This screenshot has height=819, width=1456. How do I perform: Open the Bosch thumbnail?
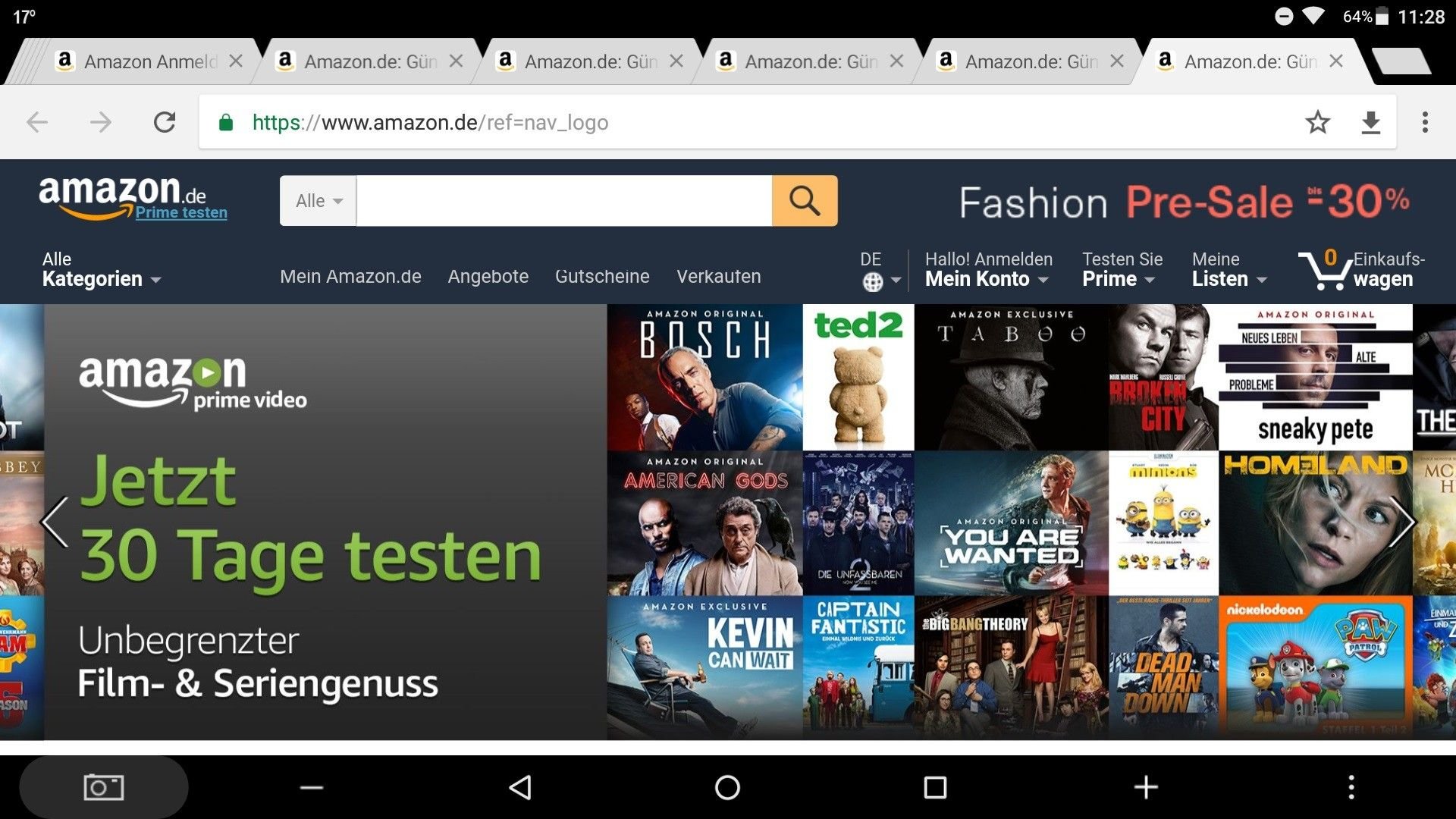point(704,377)
